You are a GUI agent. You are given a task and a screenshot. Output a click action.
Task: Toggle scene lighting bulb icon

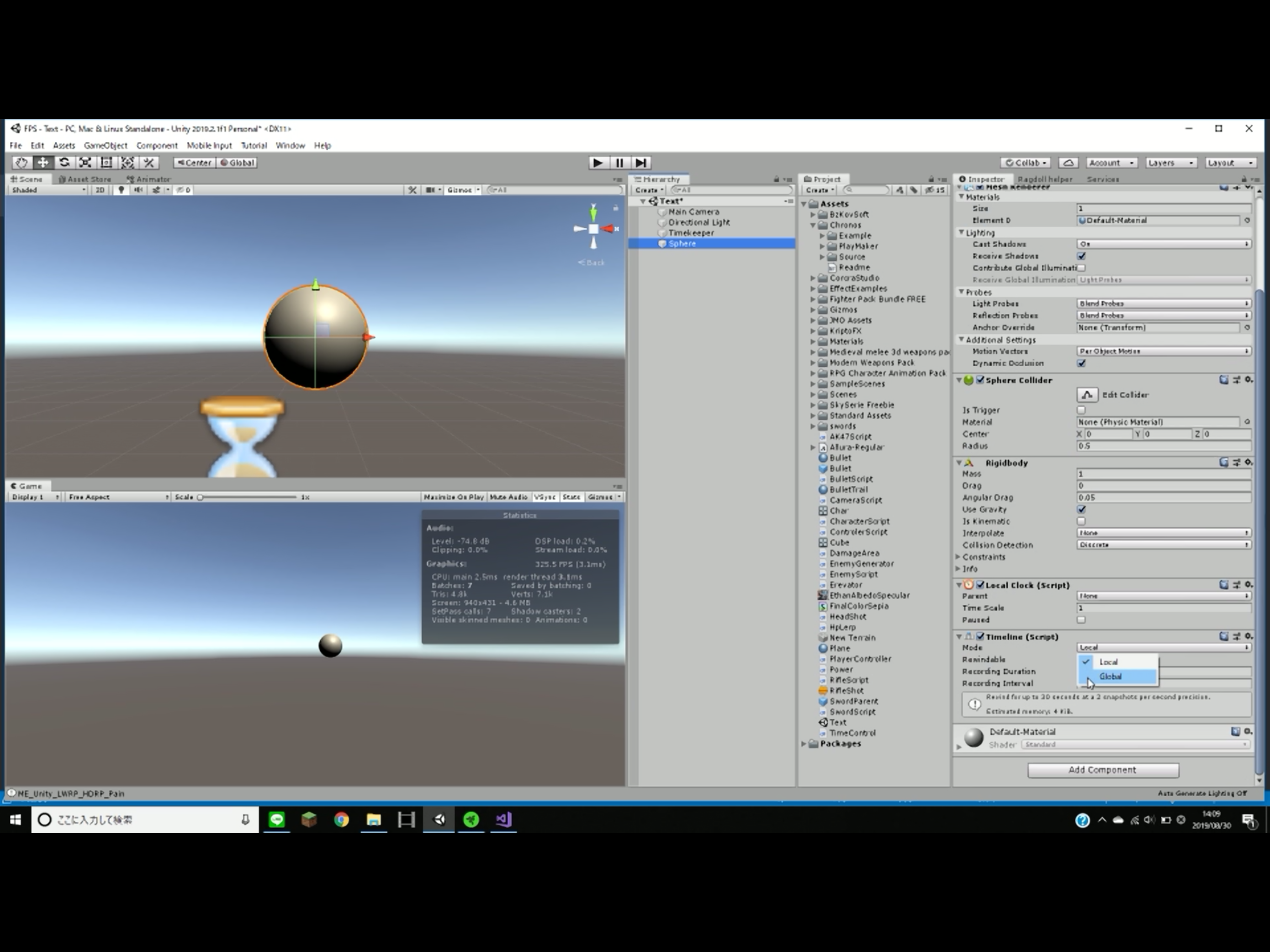click(x=120, y=190)
